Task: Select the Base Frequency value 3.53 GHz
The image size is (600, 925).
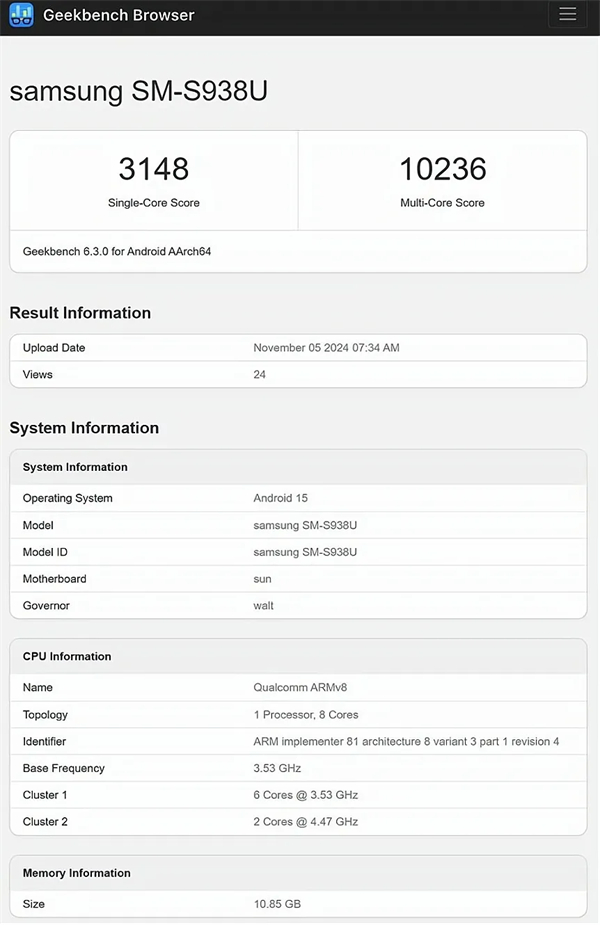Action: pos(277,769)
